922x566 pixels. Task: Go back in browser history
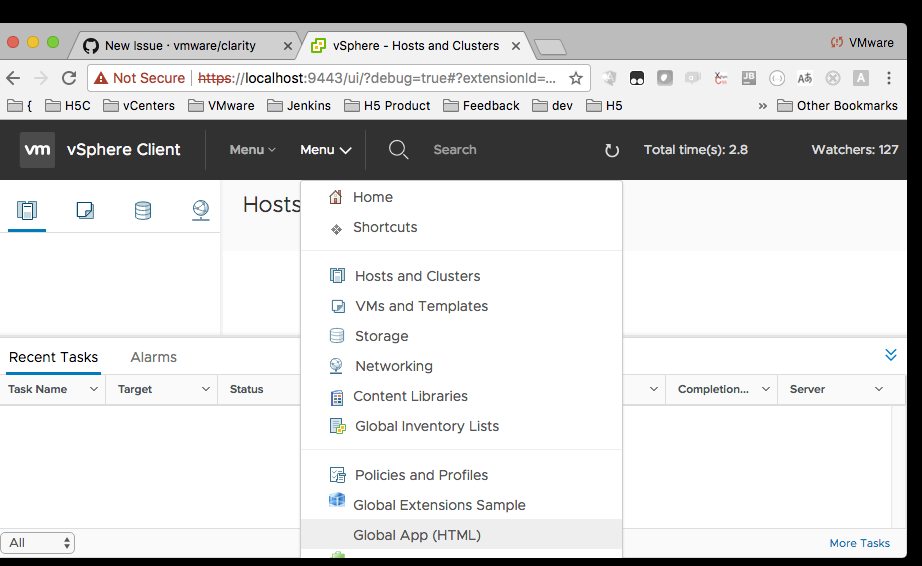pyautogui.click(x=13, y=78)
